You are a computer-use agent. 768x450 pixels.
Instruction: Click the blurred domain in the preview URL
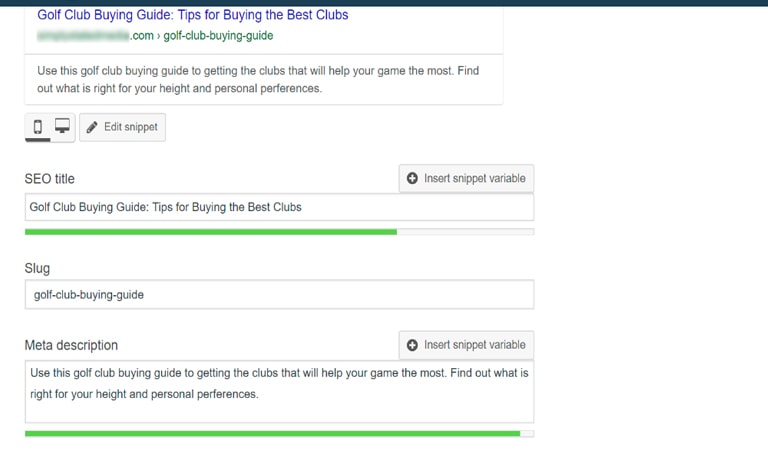(x=83, y=36)
